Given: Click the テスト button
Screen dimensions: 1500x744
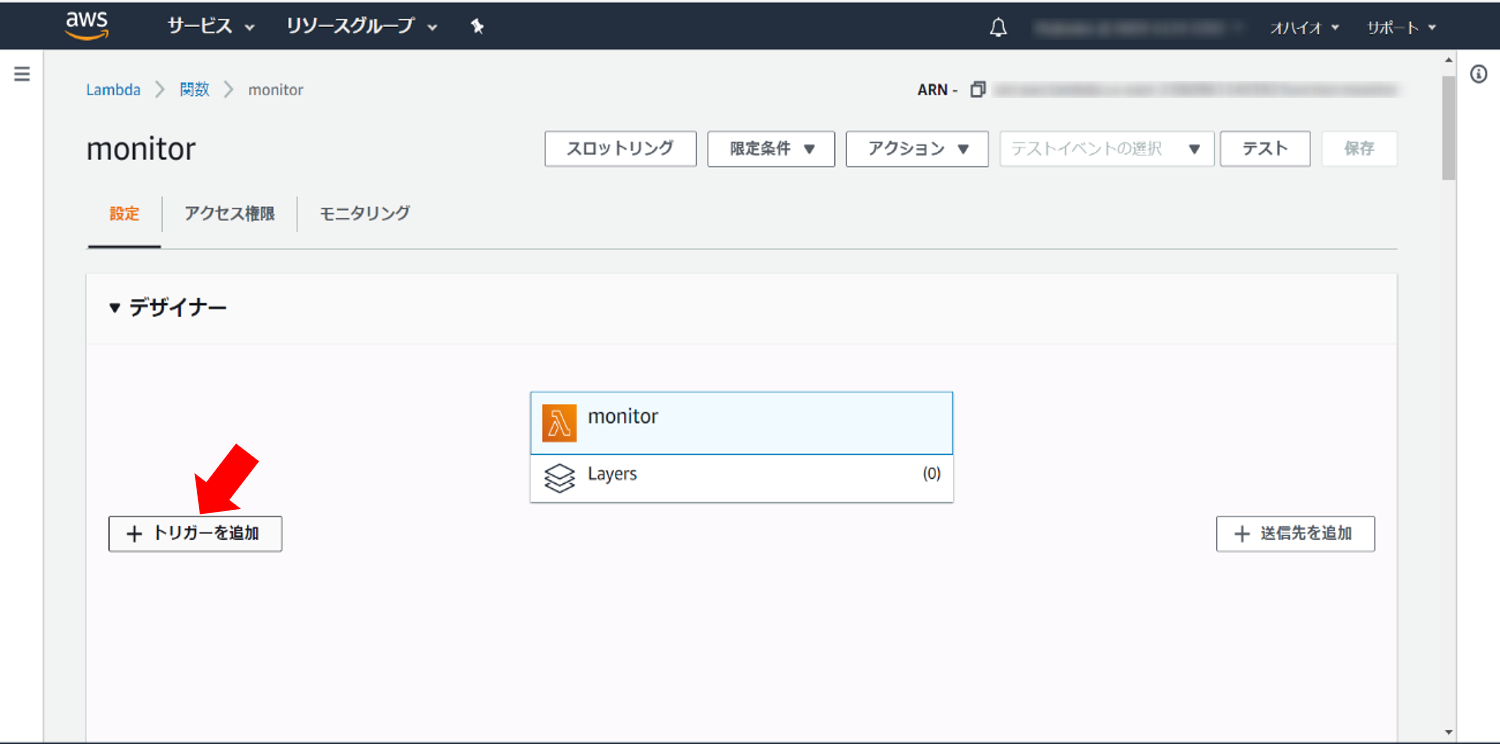Looking at the screenshot, I should (1265, 149).
